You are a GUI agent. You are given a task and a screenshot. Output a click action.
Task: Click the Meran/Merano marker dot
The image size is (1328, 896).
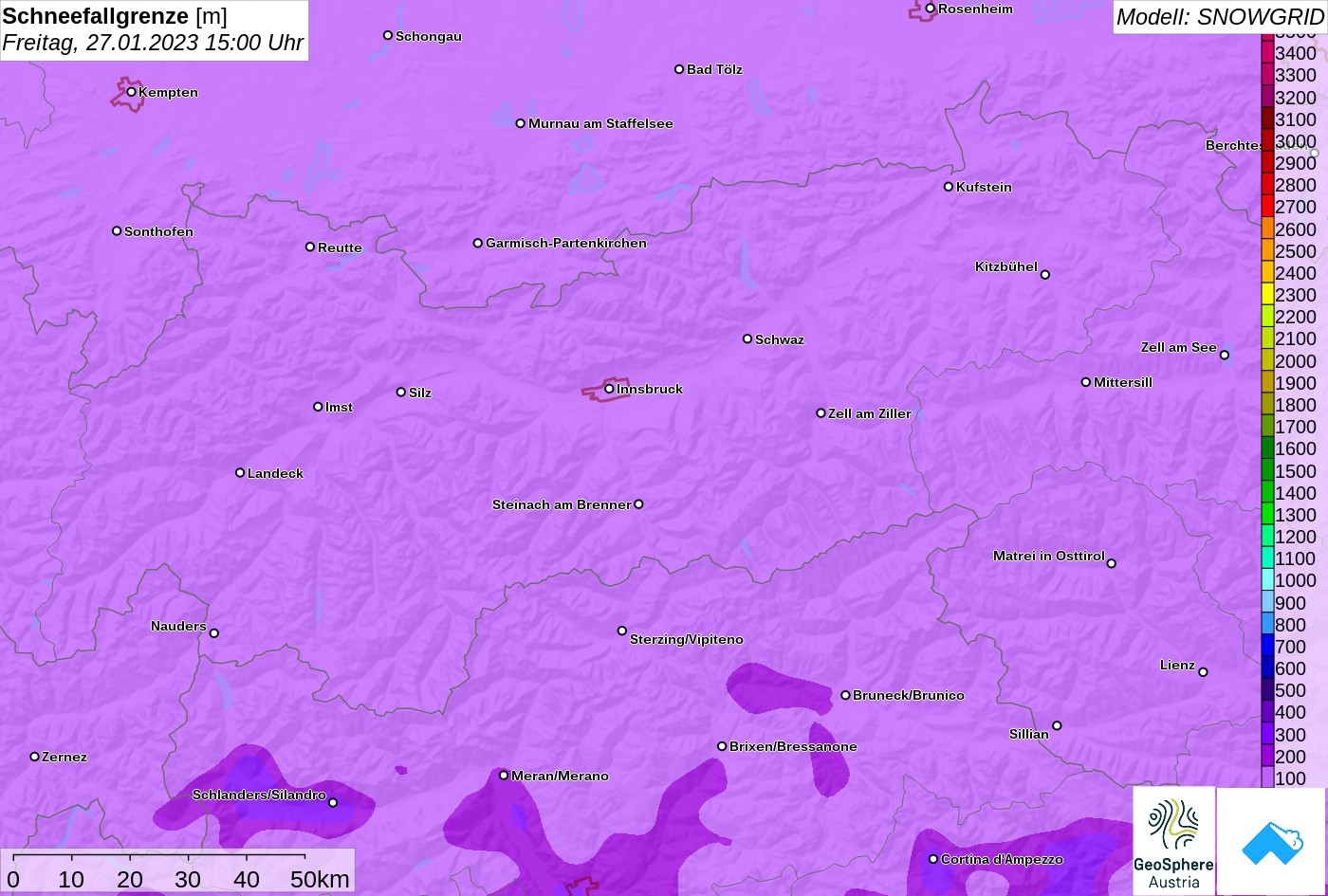coord(504,776)
